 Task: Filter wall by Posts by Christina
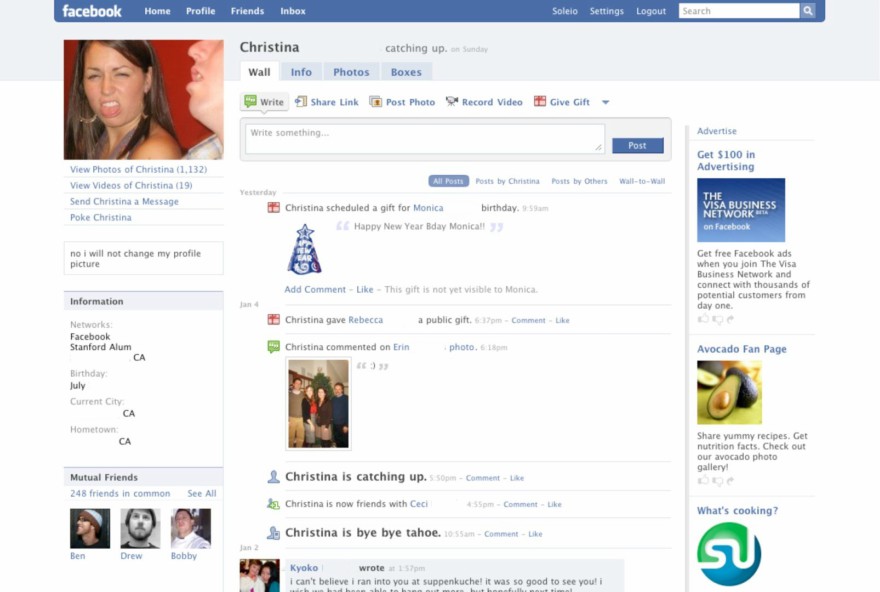point(507,181)
